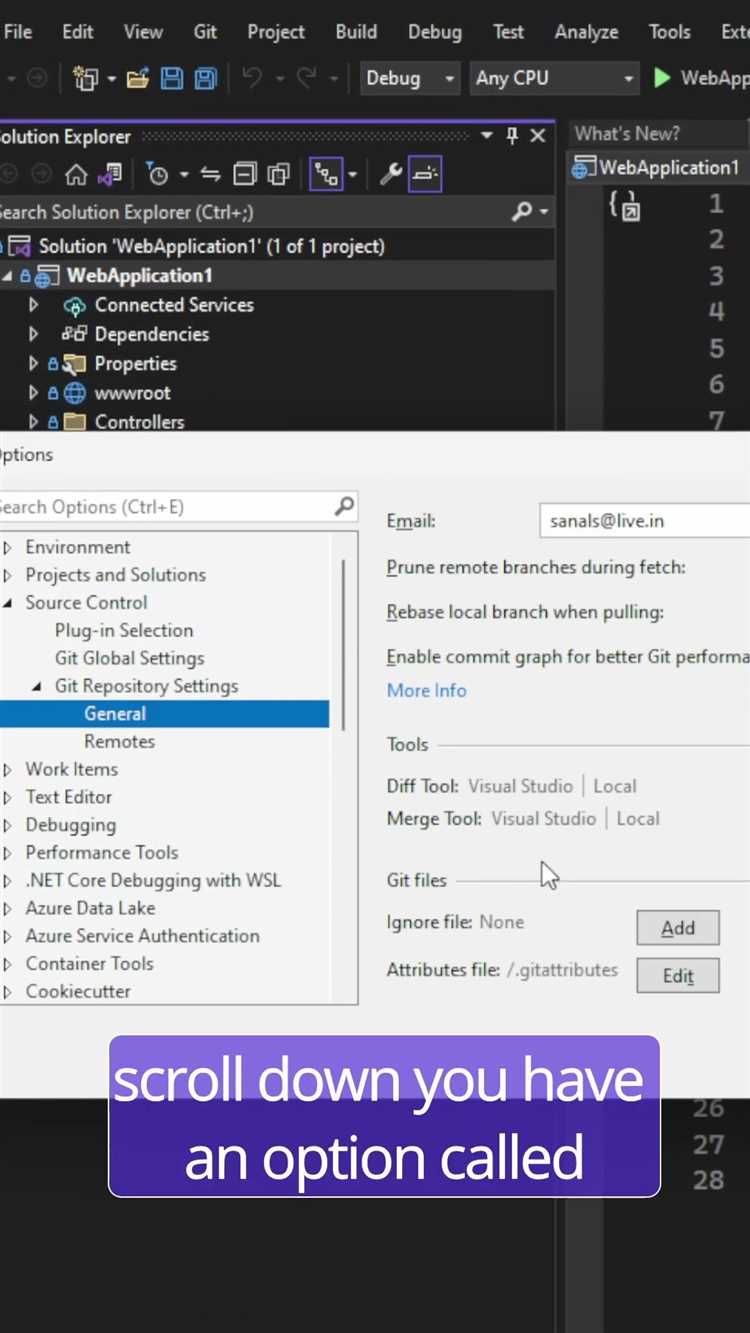Expand the Environment options node

(x=8, y=547)
